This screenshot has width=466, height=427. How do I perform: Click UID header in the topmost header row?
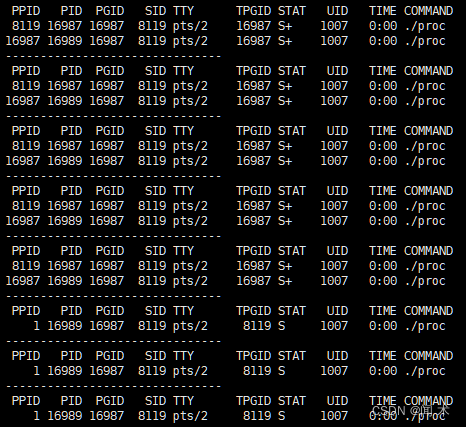click(337, 11)
